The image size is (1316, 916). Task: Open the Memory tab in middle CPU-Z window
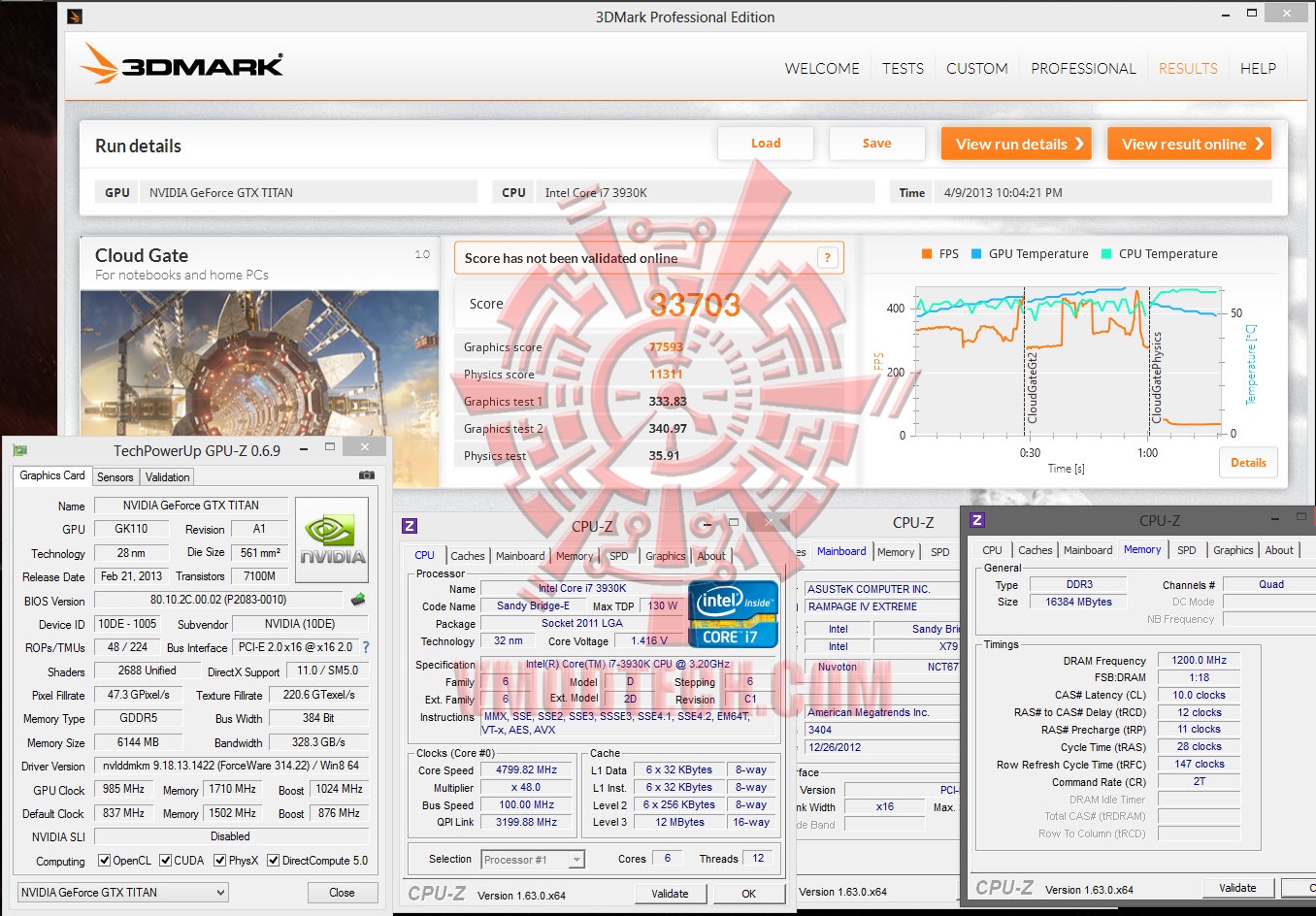click(896, 552)
